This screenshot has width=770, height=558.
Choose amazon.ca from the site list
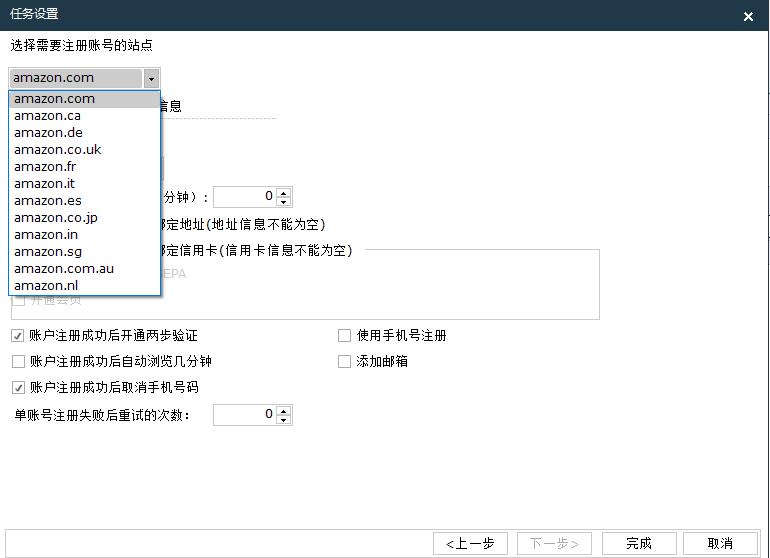click(84, 116)
